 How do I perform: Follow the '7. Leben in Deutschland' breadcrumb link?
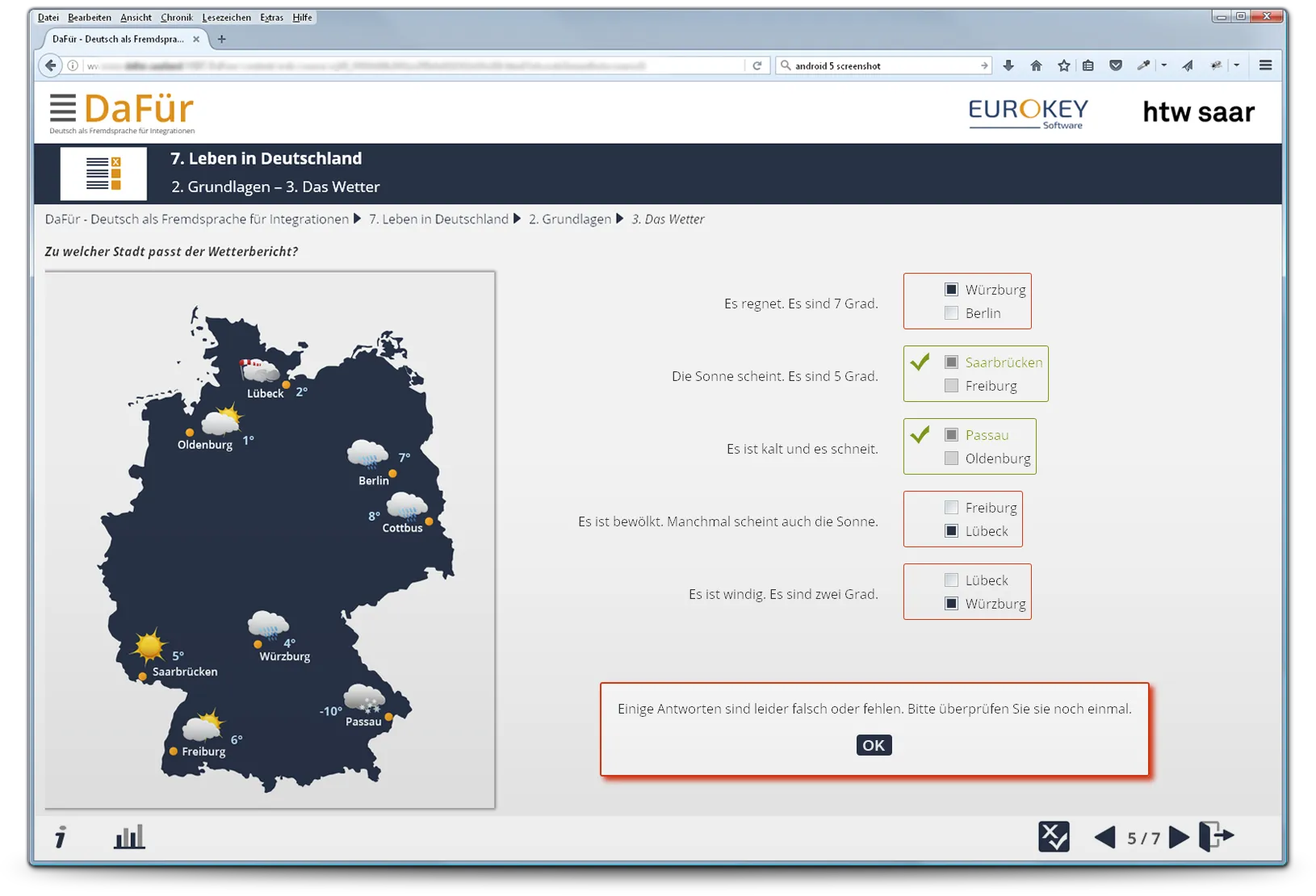(438, 220)
